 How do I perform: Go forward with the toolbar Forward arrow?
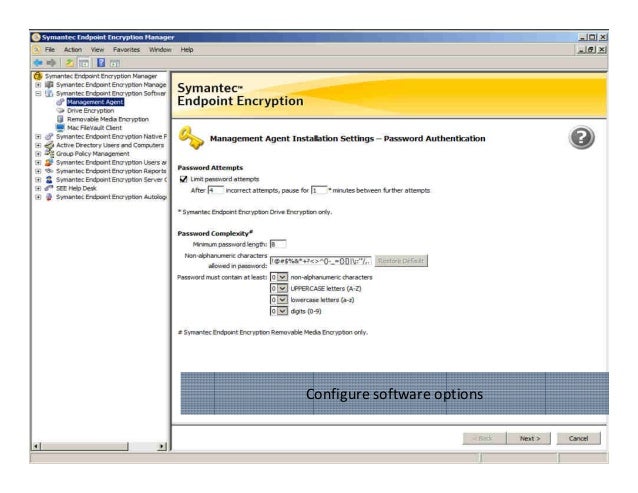pos(51,63)
